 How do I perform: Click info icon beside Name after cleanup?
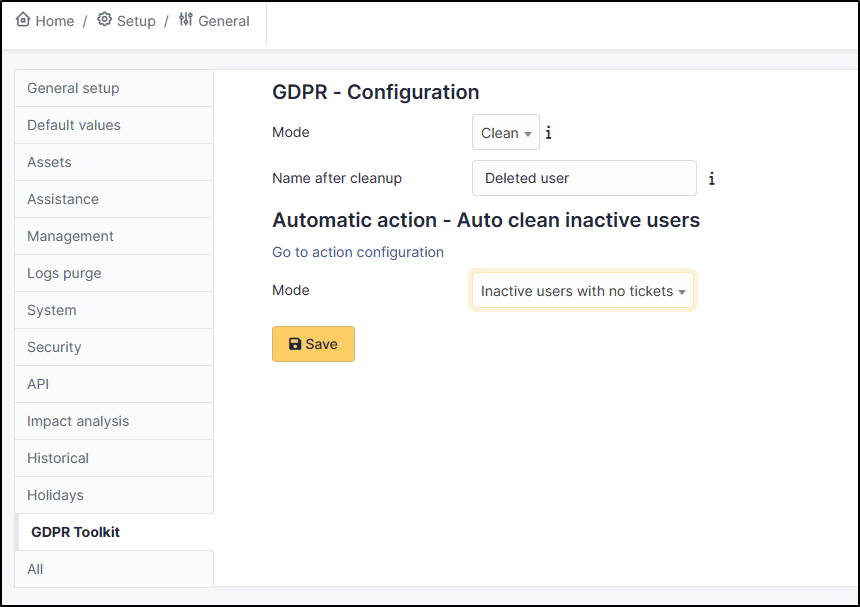pyautogui.click(x=712, y=179)
